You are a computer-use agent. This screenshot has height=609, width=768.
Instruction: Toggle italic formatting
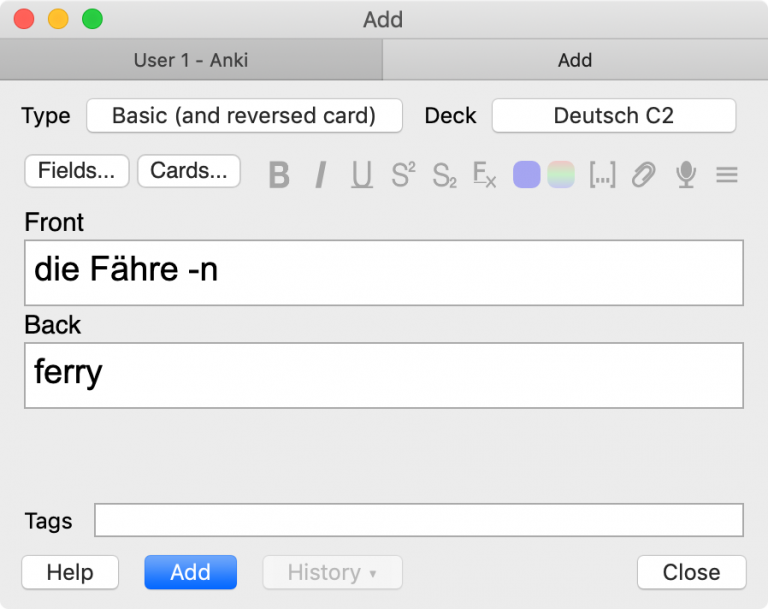(x=320, y=174)
